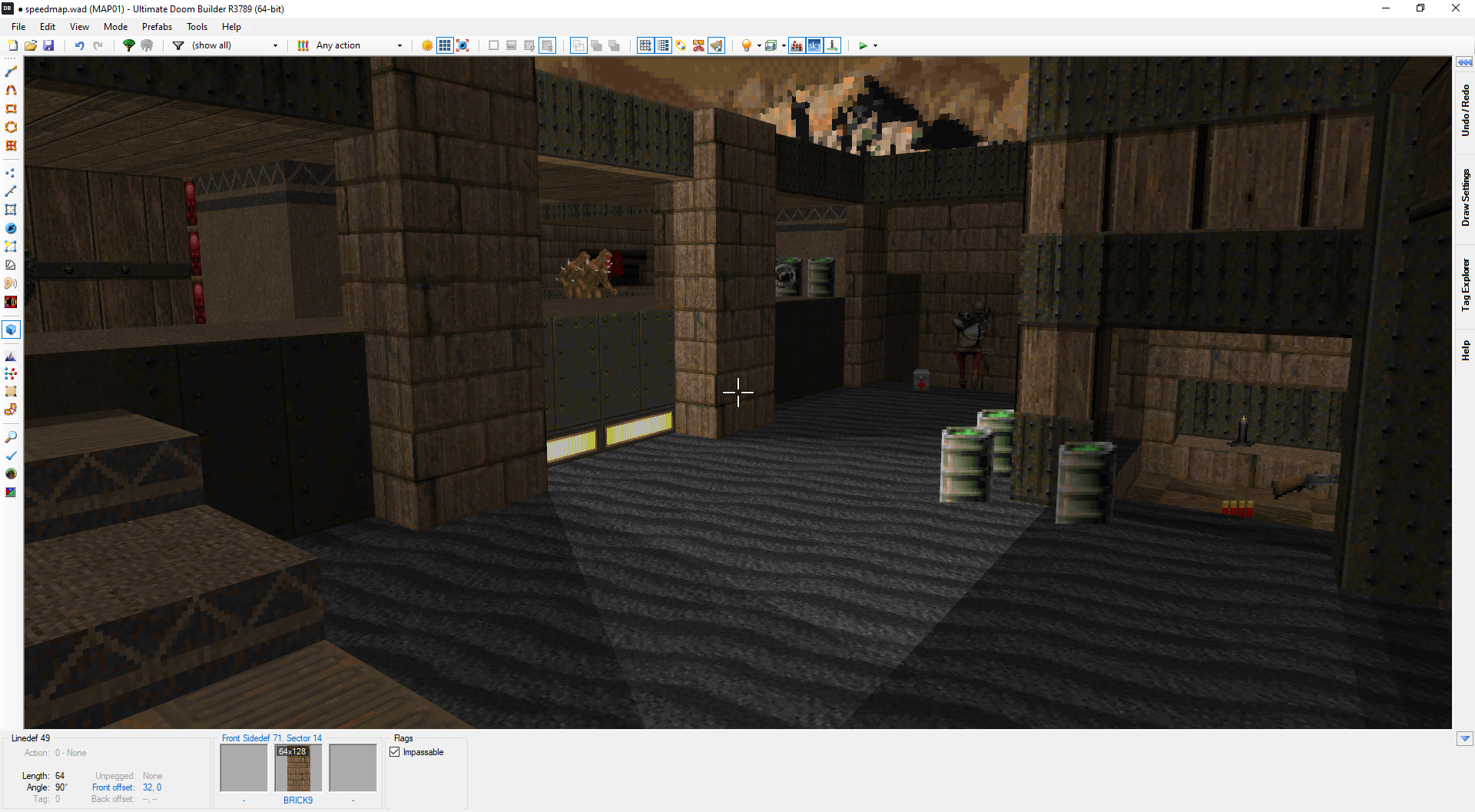Click the Linedef 49 heading text

click(31, 738)
